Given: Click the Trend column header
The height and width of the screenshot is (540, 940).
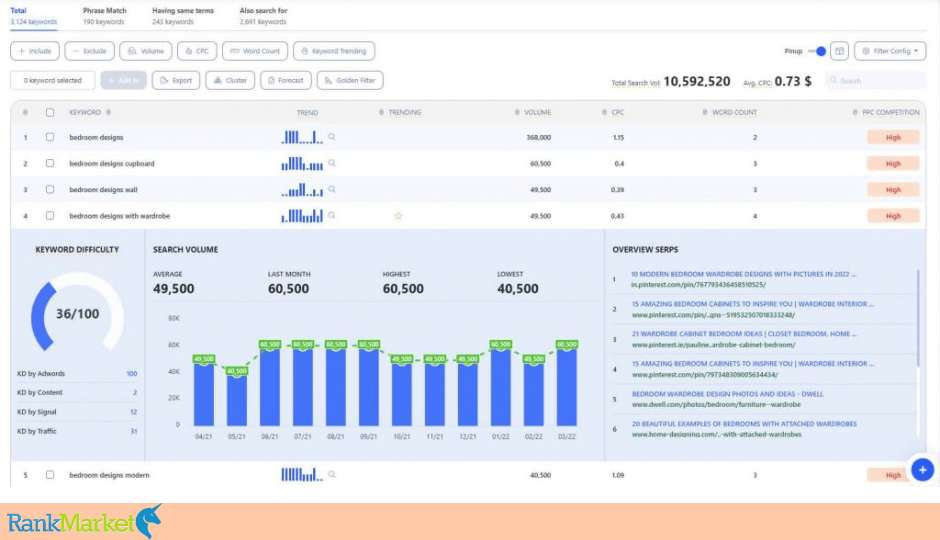Looking at the screenshot, I should click(x=307, y=112).
